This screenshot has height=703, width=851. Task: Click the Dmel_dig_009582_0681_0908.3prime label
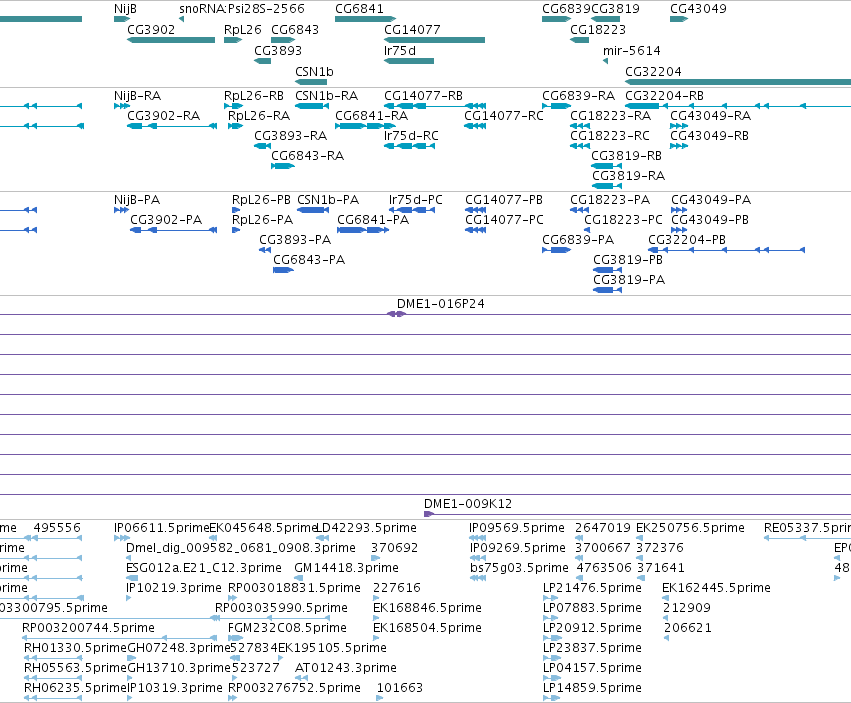tap(240, 548)
